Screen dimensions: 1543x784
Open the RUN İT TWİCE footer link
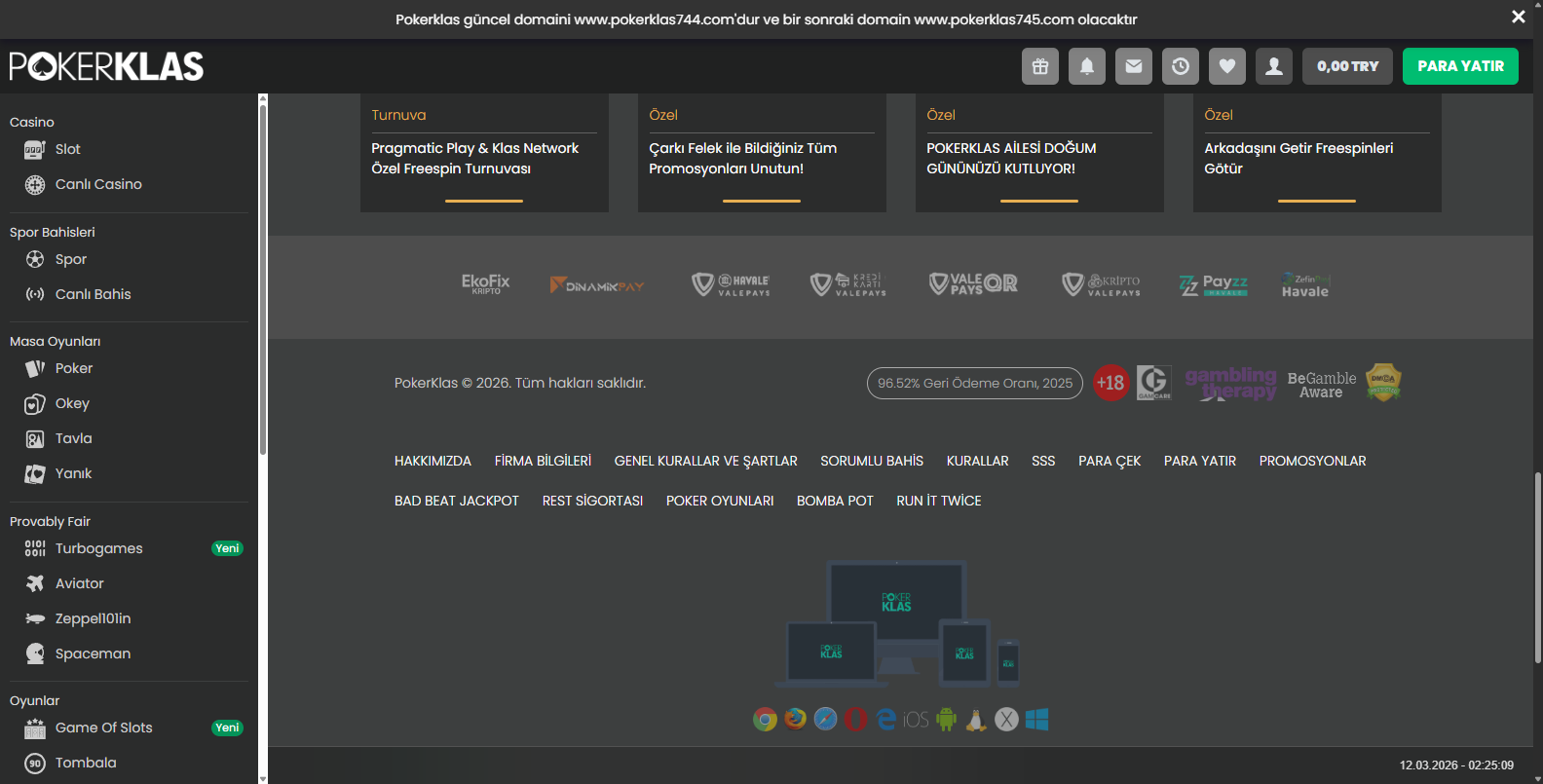(939, 501)
